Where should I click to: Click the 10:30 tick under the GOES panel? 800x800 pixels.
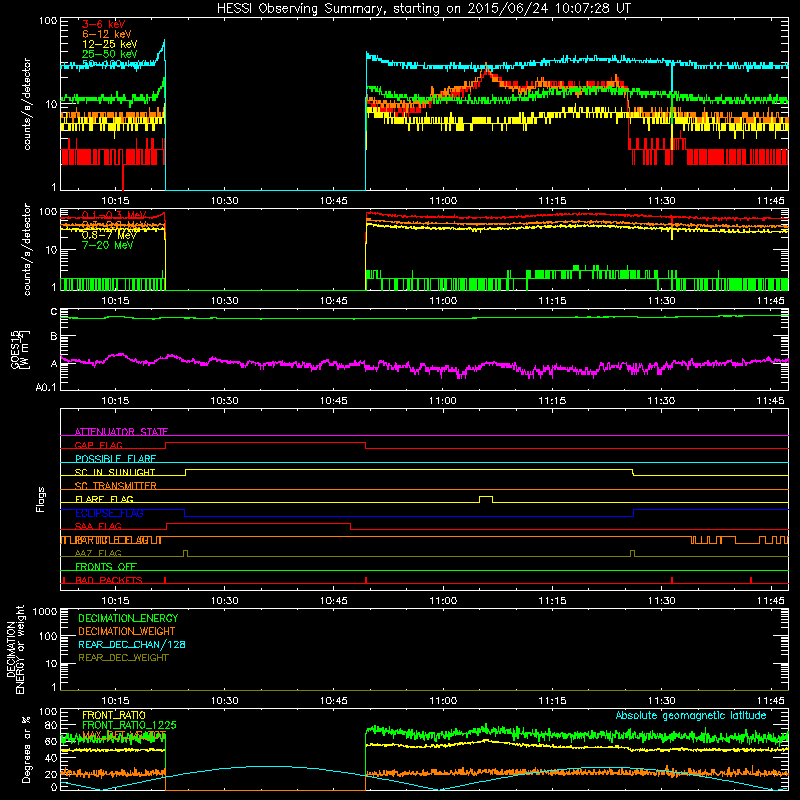pos(224,401)
